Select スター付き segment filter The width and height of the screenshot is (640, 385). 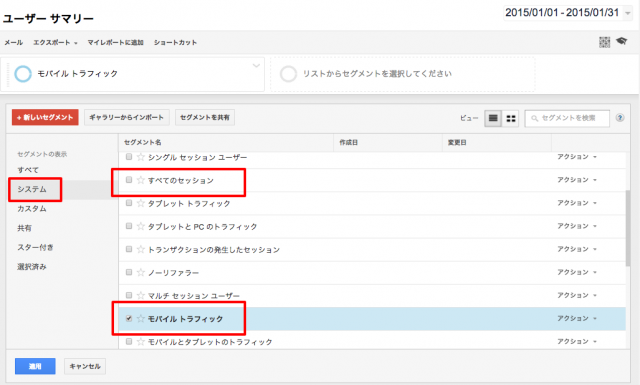click(36, 247)
